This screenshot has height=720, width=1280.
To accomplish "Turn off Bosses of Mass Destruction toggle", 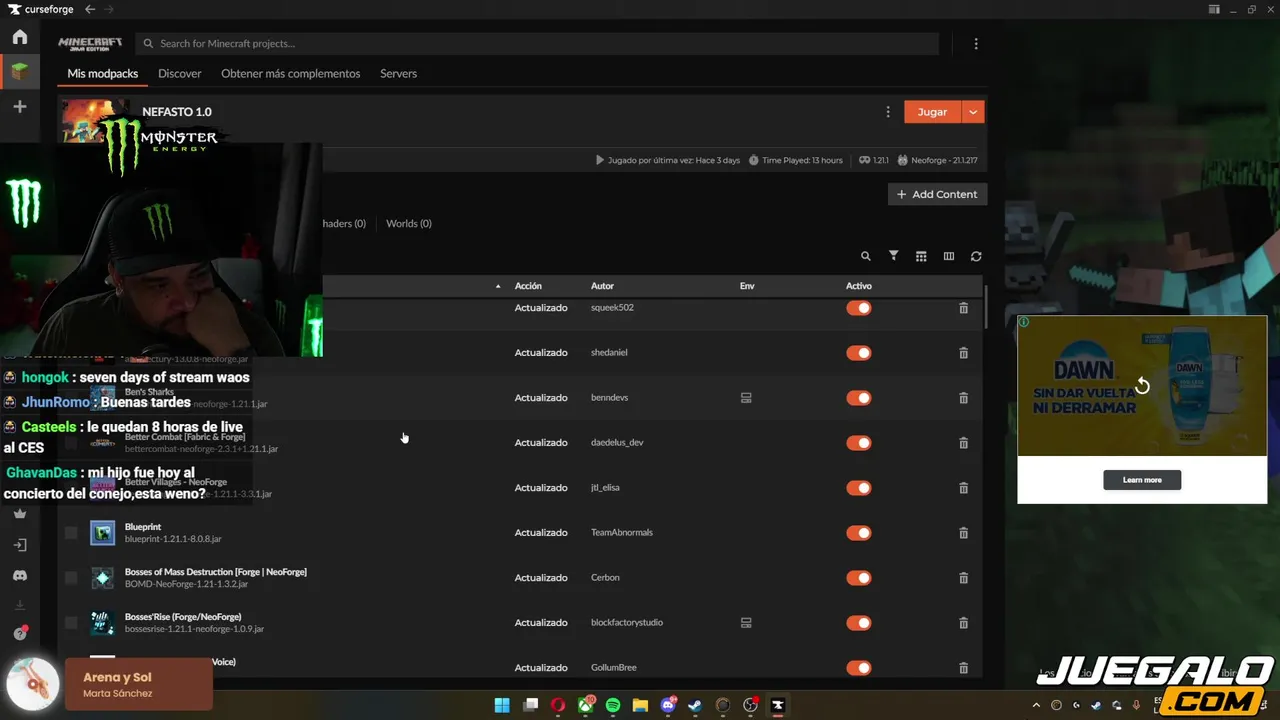I will tap(859, 578).
